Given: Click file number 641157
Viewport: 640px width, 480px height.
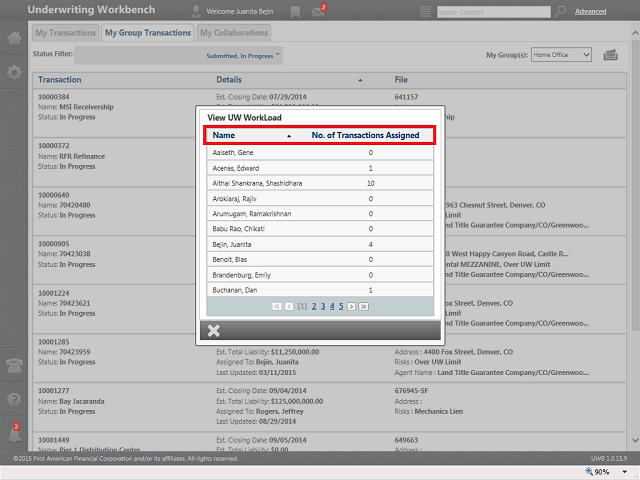Looking at the screenshot, I should click(406, 97).
